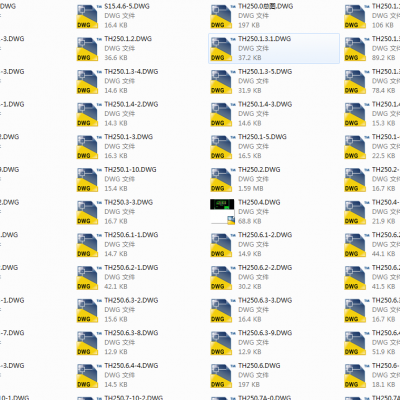Select the TH250.1-3.DWG file icon
Image resolution: width=400 pixels, height=400 pixels.
tap(87, 147)
